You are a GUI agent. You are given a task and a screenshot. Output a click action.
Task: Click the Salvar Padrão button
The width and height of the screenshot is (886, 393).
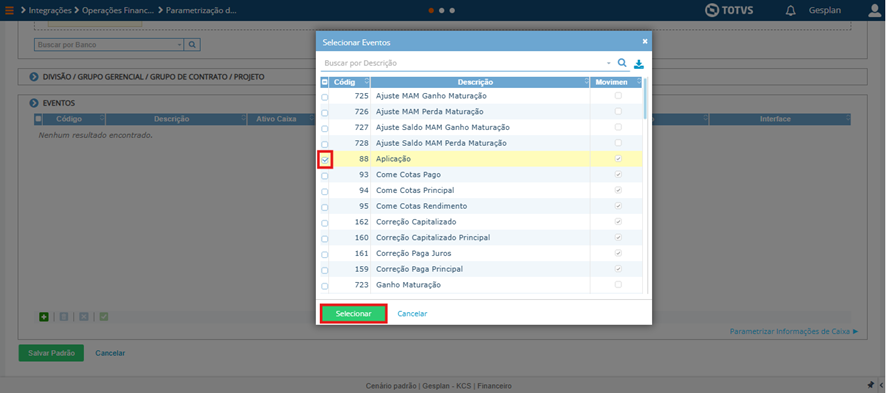pyautogui.click(x=51, y=353)
